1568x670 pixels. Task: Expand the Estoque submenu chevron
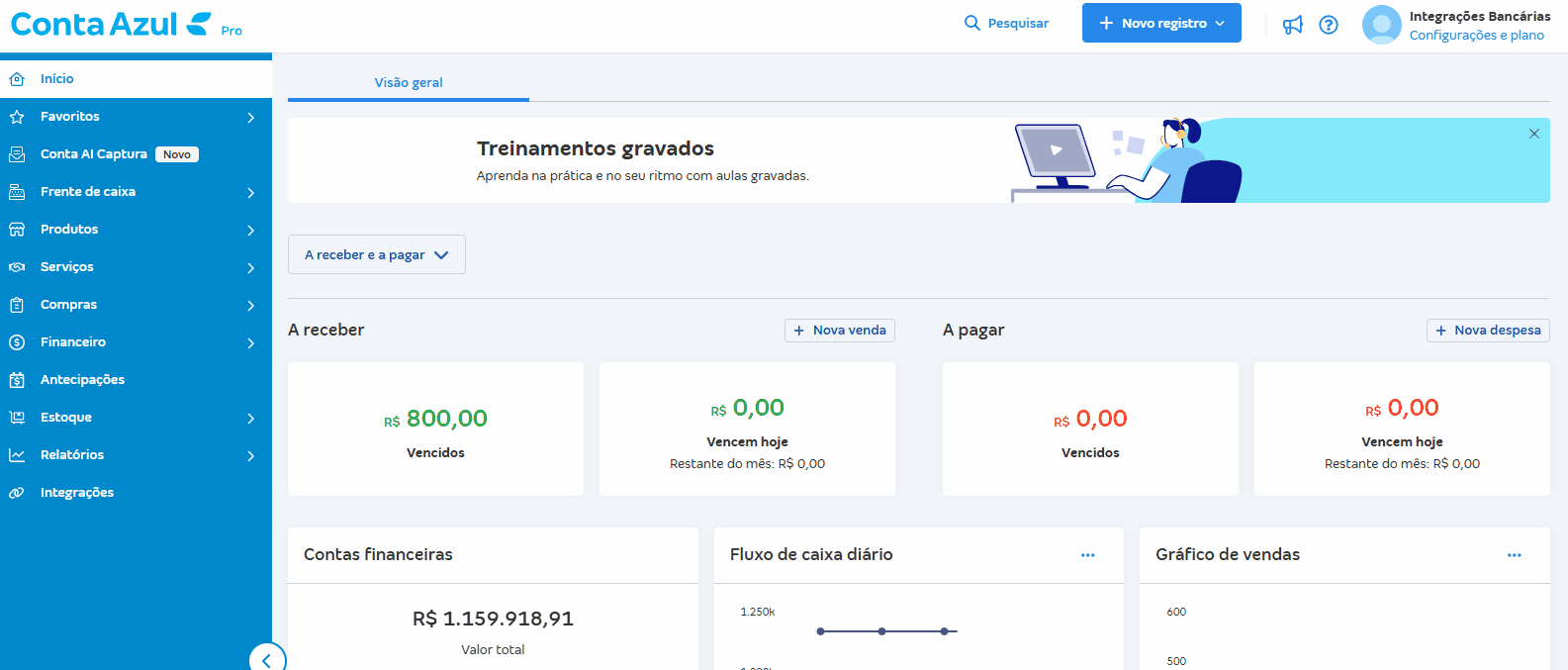(x=251, y=419)
